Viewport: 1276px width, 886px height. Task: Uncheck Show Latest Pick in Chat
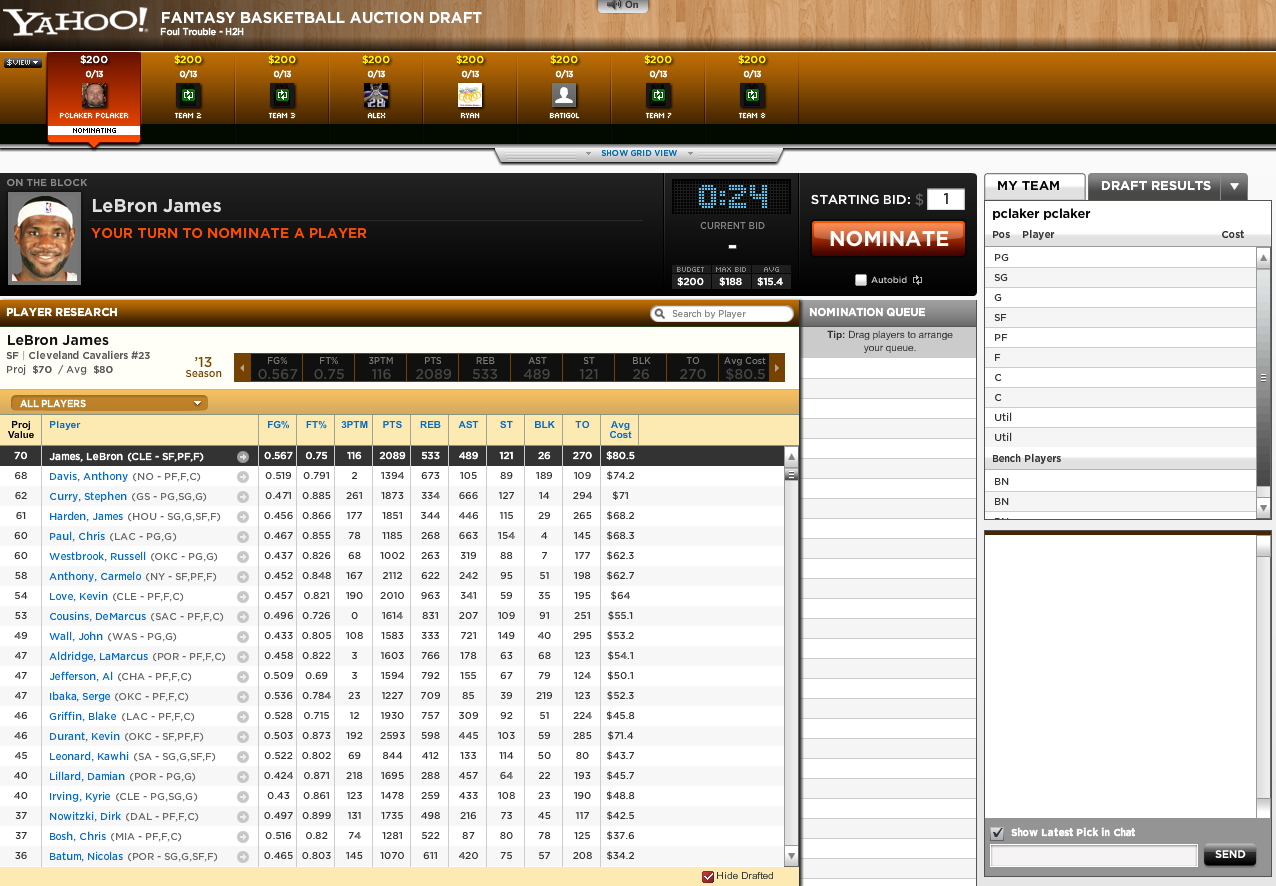pyautogui.click(x=997, y=833)
